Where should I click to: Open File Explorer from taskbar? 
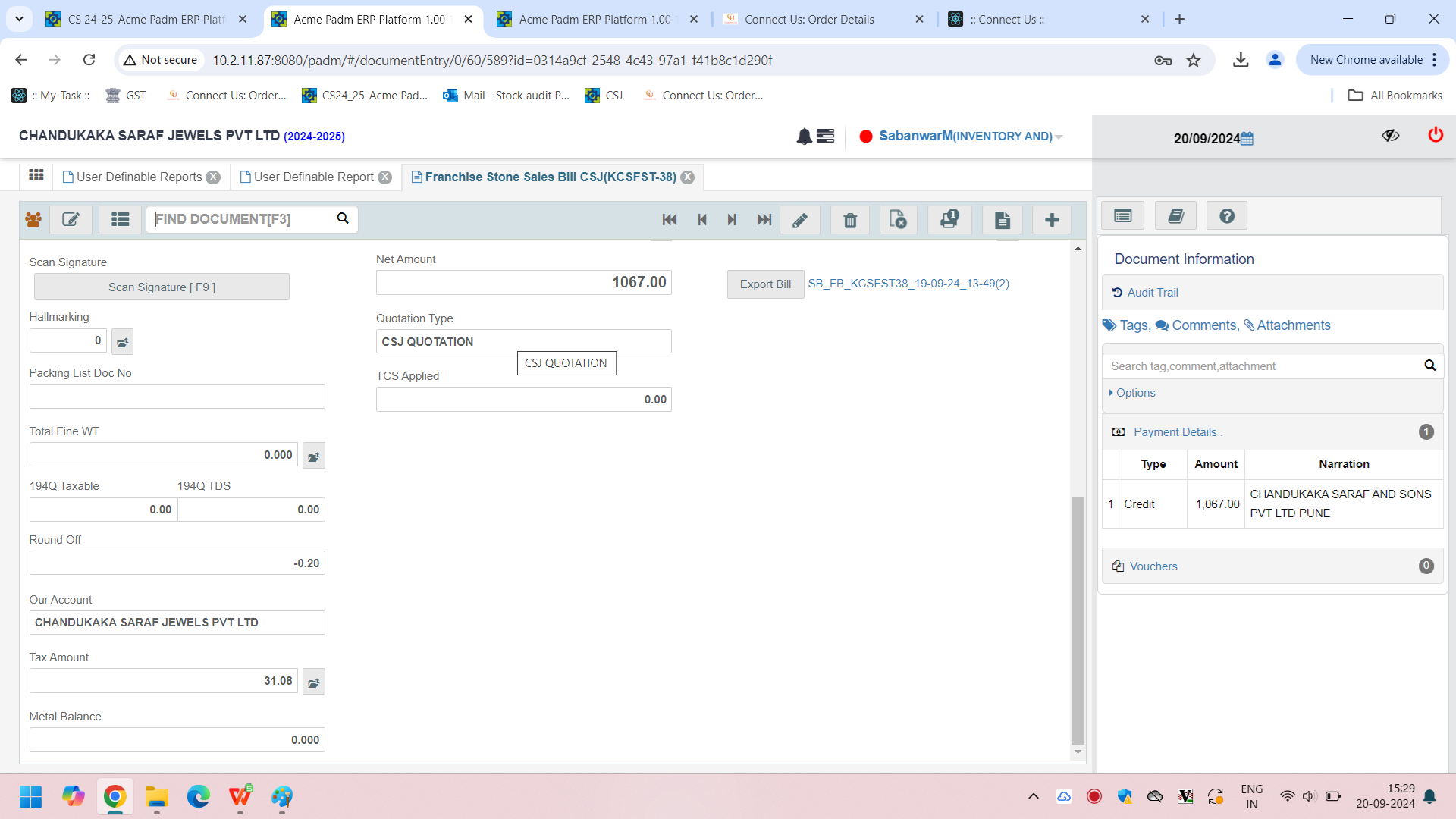(x=157, y=796)
